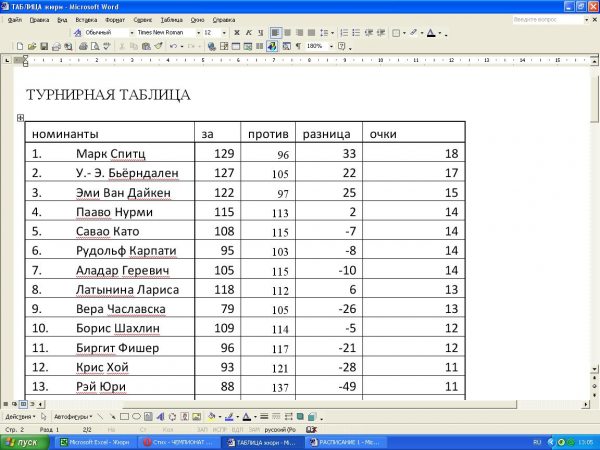Open the Формат menu
Image resolution: width=600 pixels, height=450 pixels.
pos(115,19)
